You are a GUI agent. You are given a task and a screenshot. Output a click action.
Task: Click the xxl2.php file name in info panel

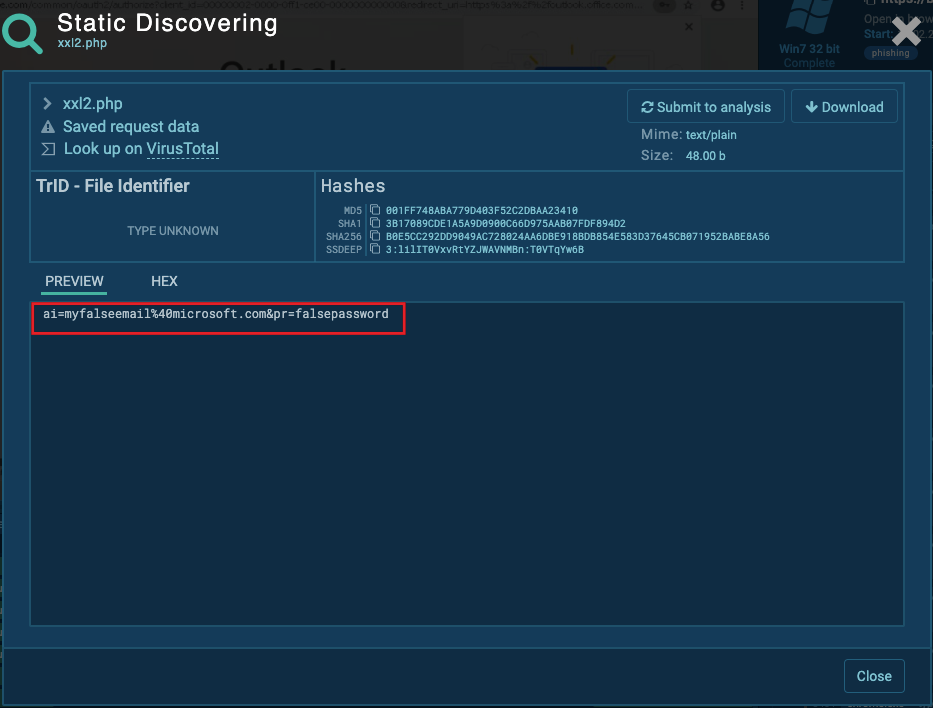click(x=93, y=104)
